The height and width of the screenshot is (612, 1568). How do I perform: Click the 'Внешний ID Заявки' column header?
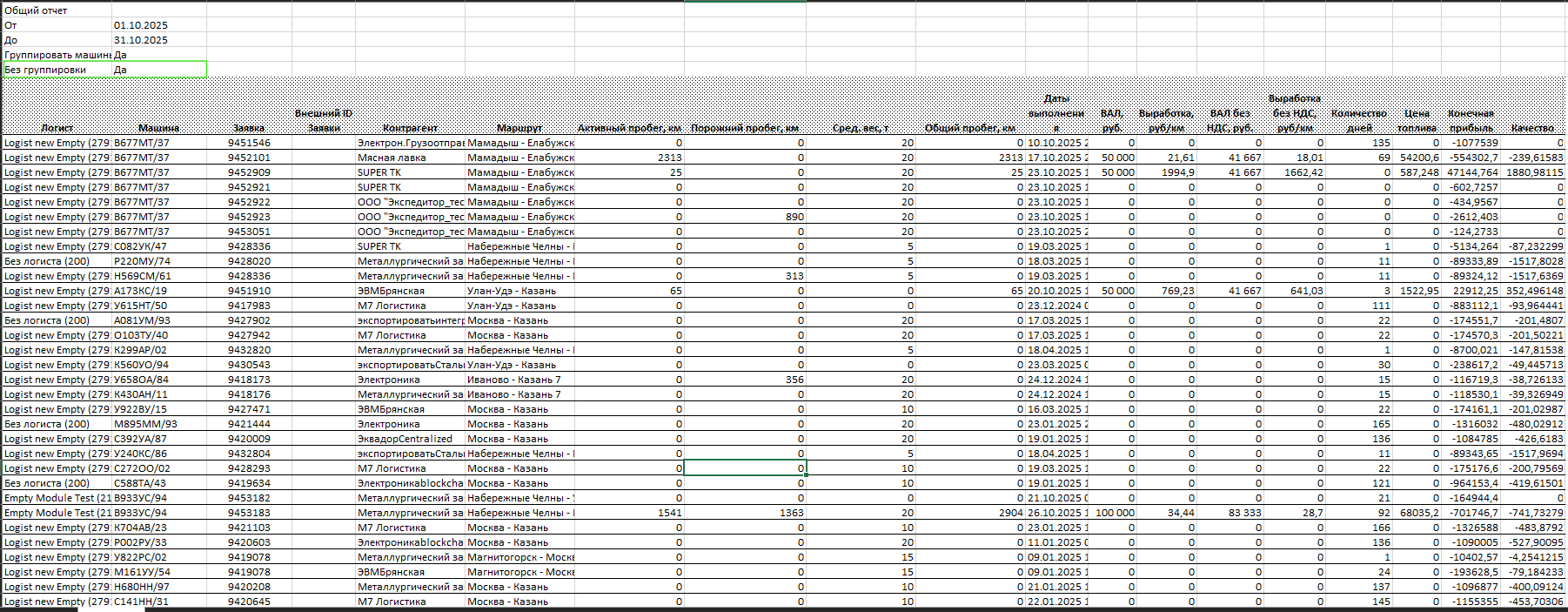[x=324, y=120]
